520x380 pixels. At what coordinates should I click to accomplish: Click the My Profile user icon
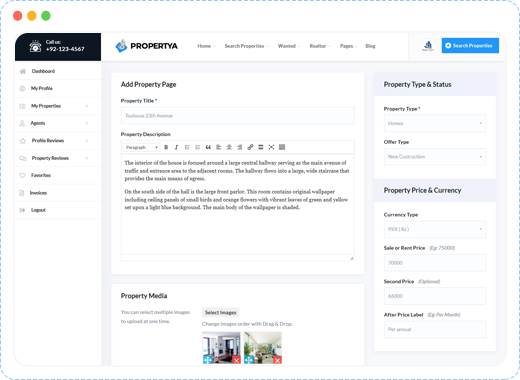point(22,89)
